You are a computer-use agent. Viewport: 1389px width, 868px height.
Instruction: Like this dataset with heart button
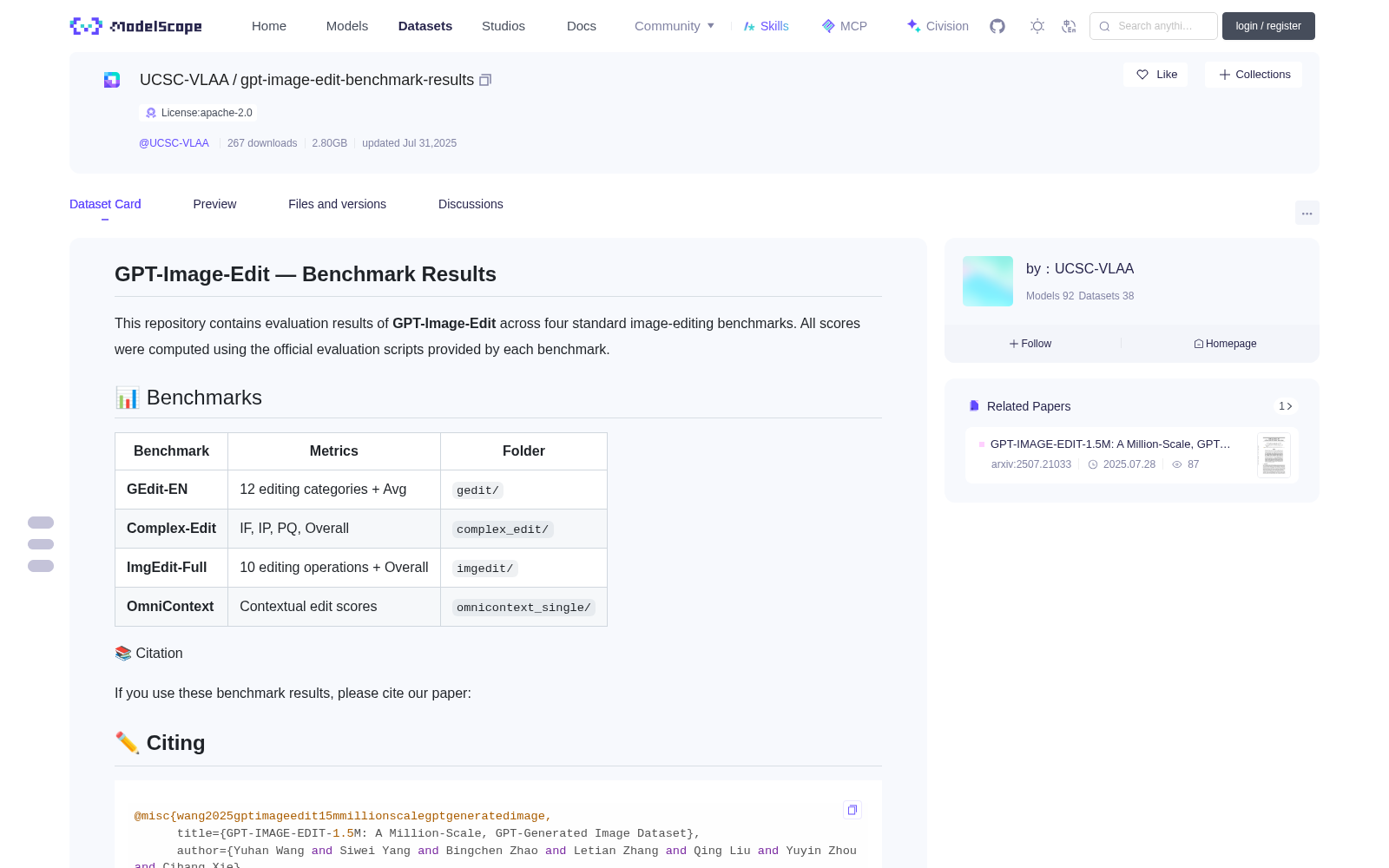tap(1156, 75)
